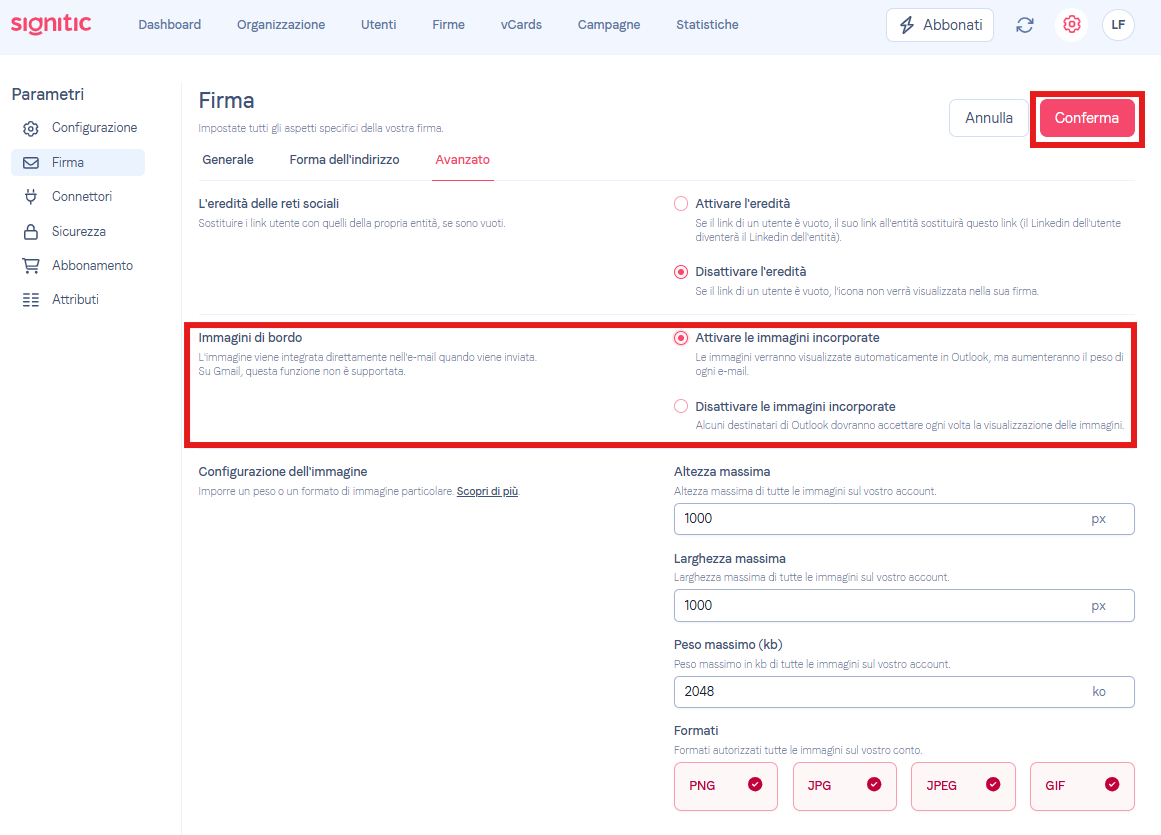
Task: Toggle the JPG format checkbox
Action: (844, 786)
